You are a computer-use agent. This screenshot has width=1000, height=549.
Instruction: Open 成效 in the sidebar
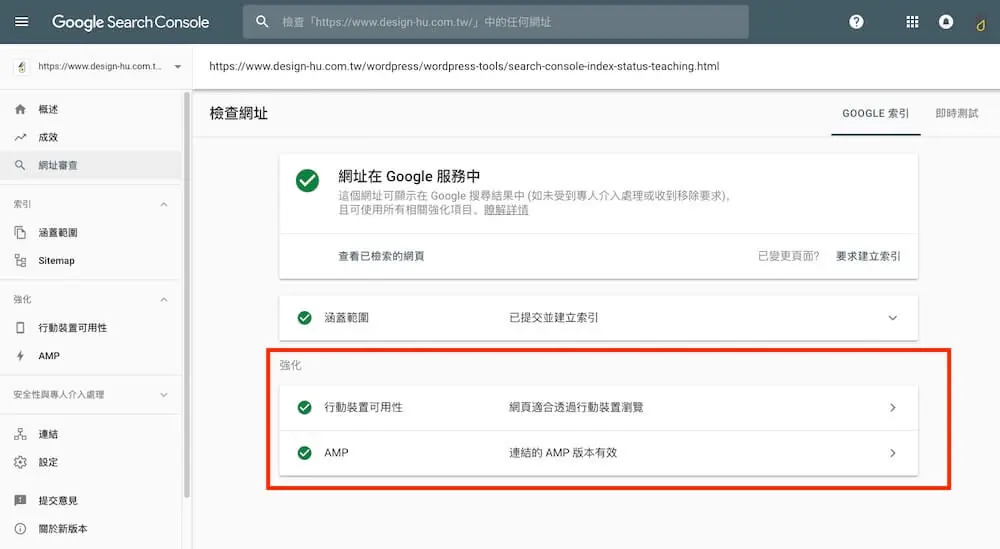pos(48,137)
